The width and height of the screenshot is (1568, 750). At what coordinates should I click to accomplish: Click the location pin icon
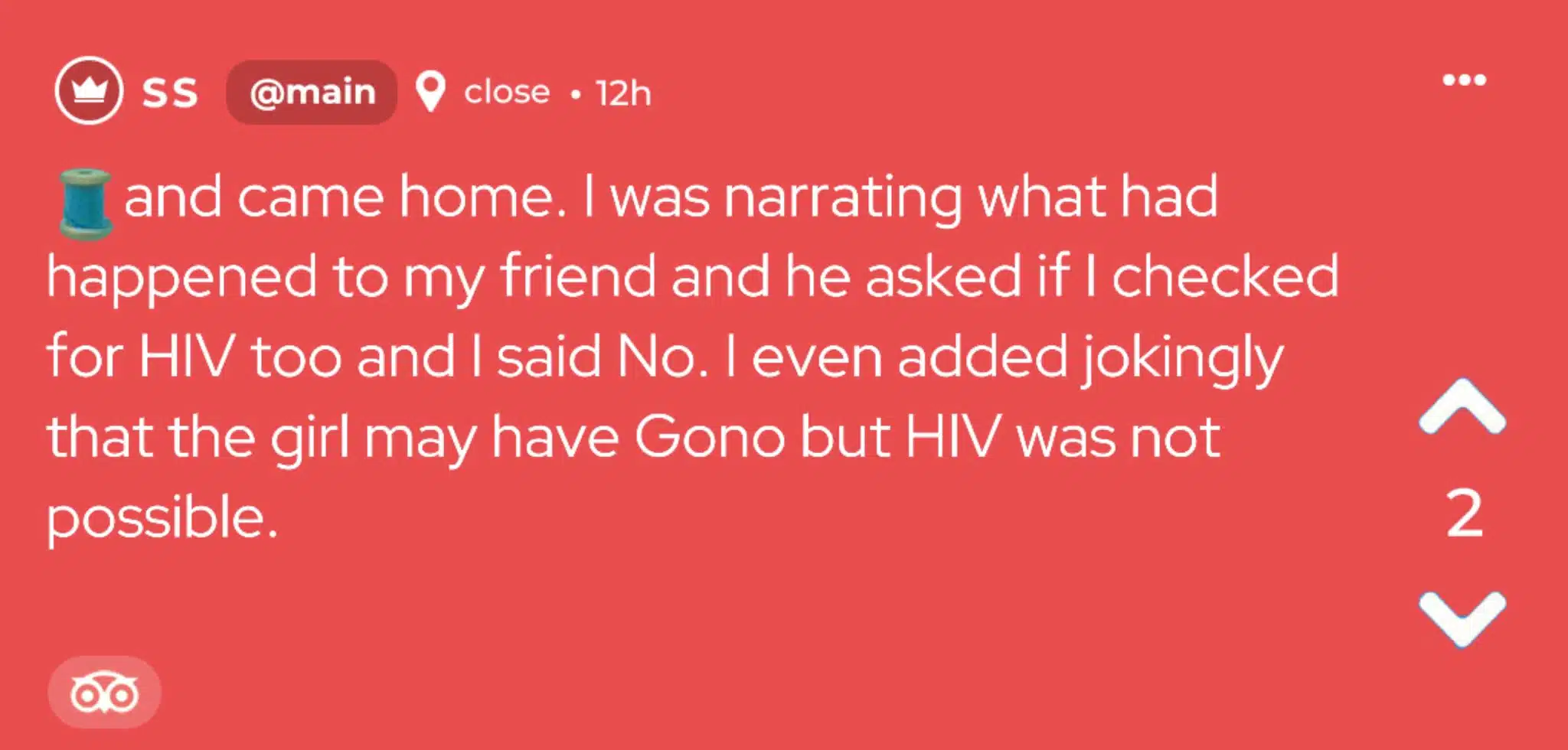pos(430,92)
